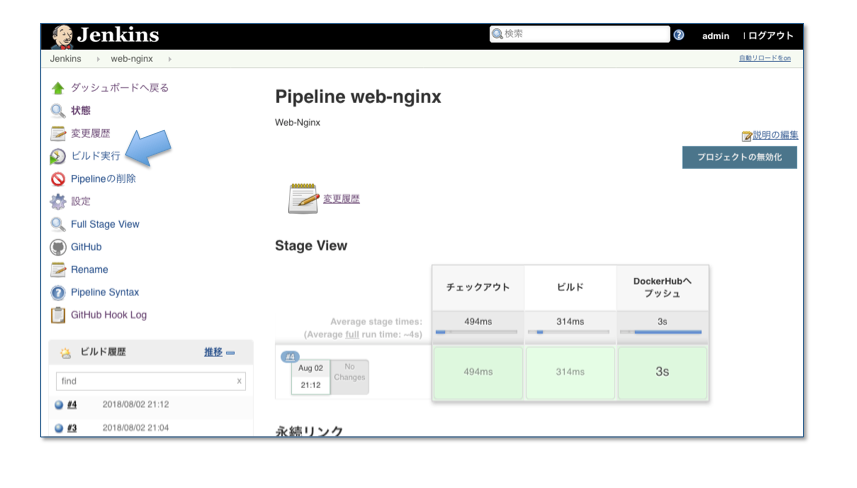Focus the 検索 search box

tap(580, 34)
